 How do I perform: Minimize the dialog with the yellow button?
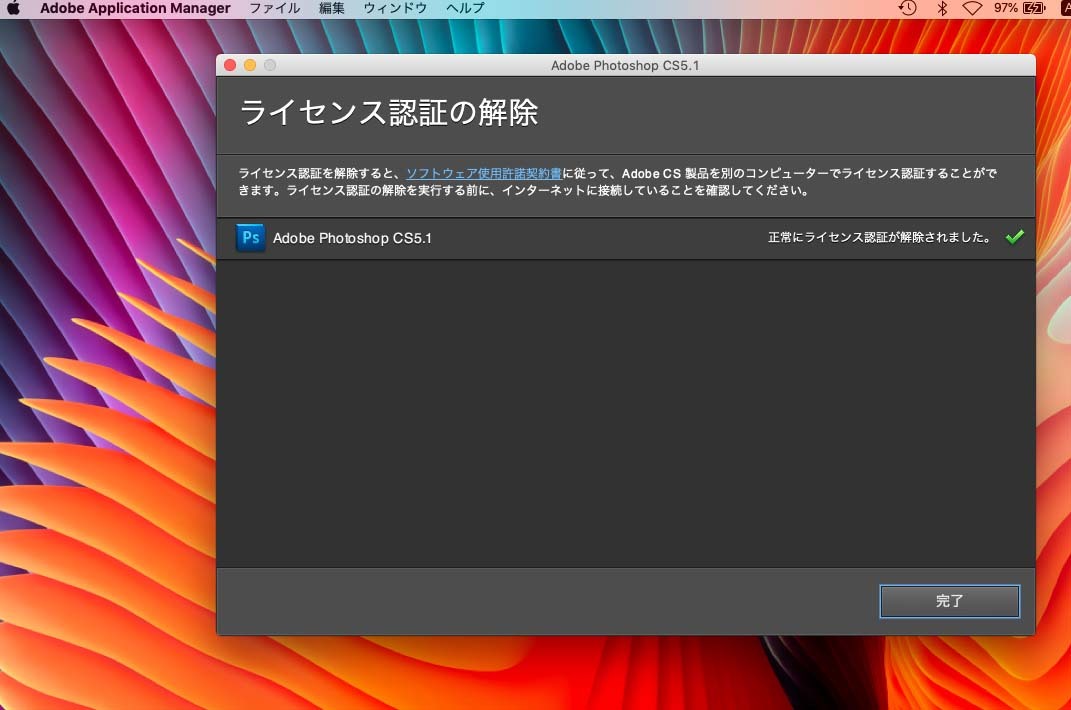[x=250, y=65]
